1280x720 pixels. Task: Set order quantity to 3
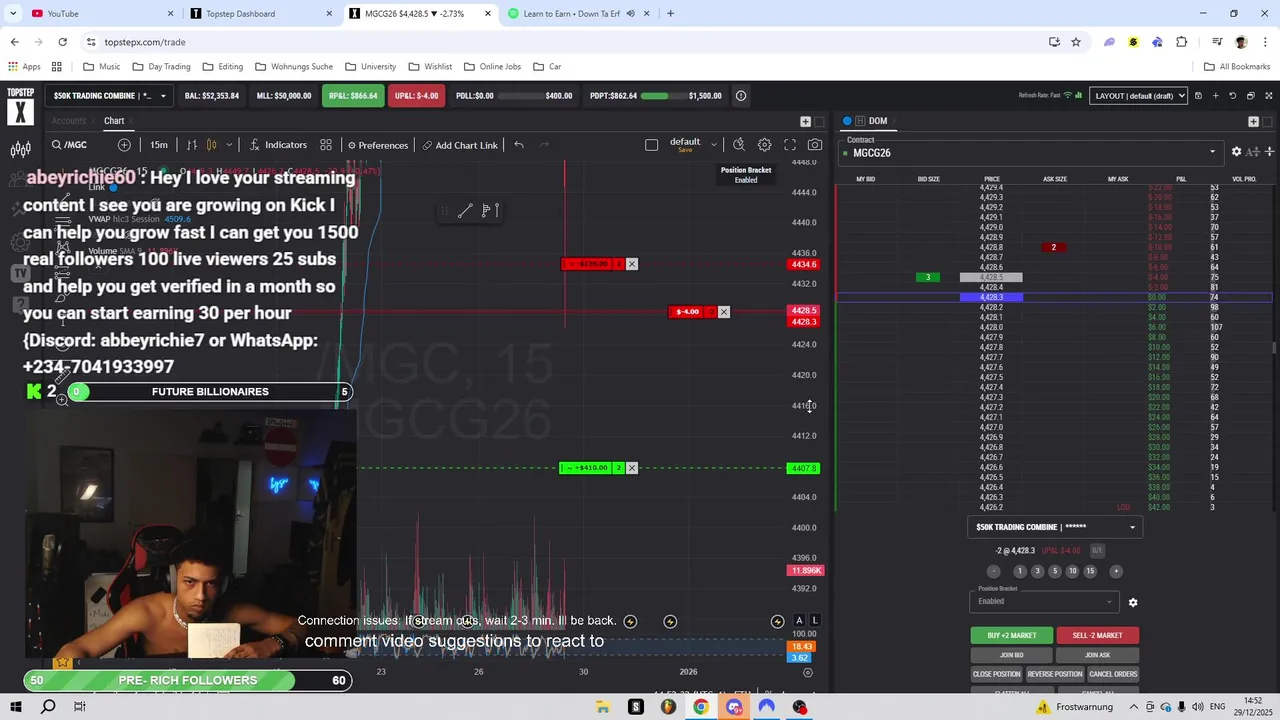point(1037,571)
